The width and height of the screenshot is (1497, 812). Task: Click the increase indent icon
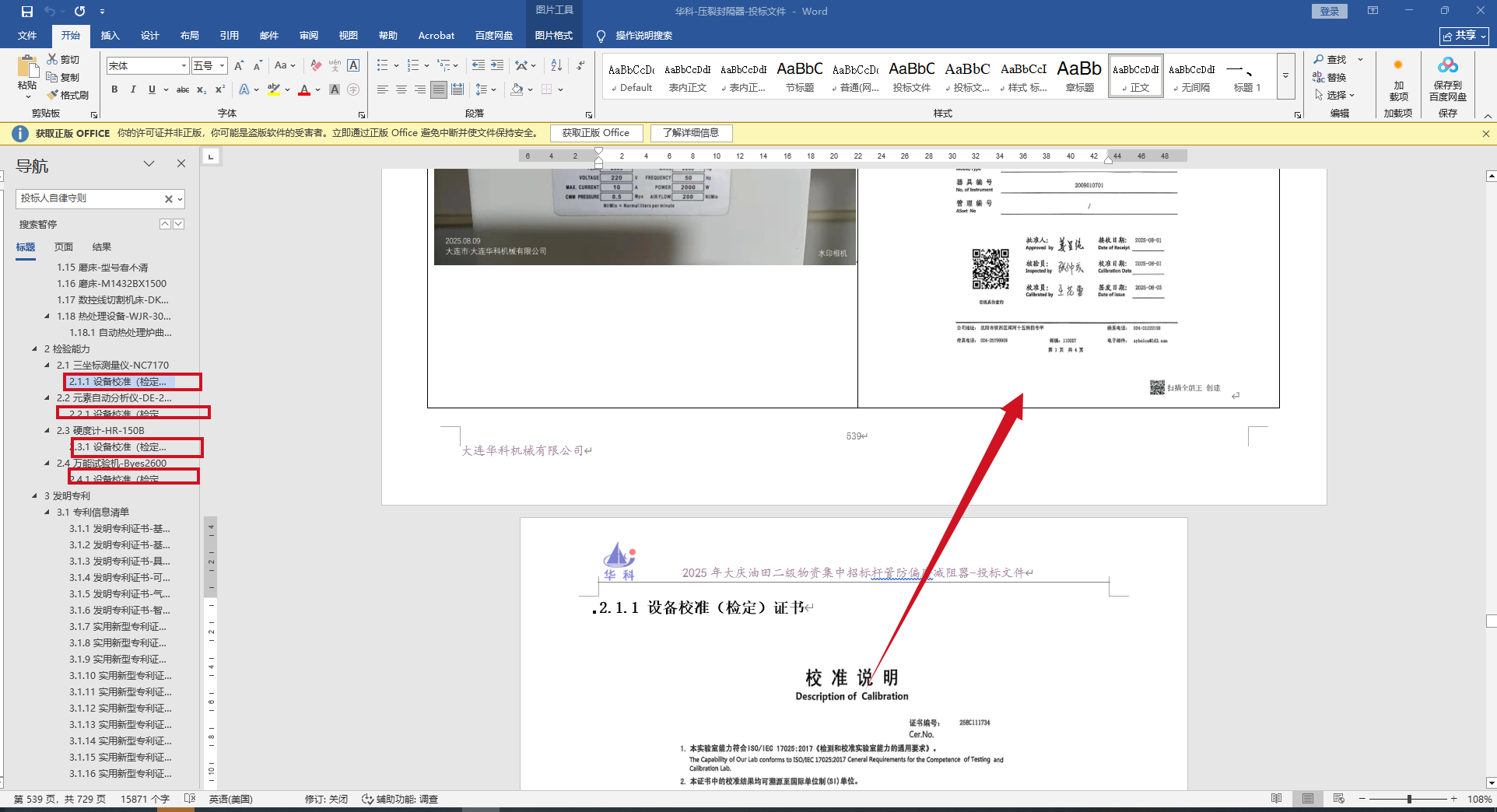pos(497,65)
